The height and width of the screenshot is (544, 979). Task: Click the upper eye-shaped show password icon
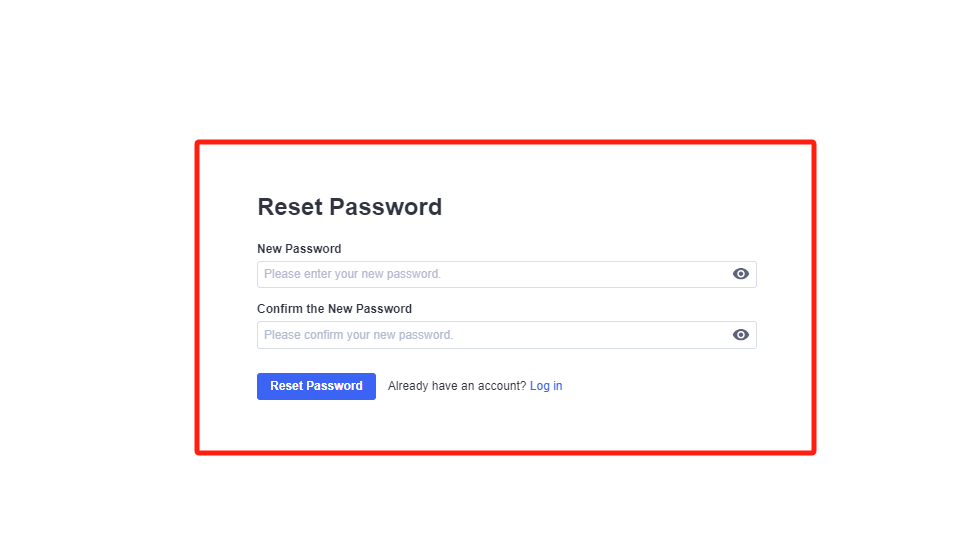(x=740, y=274)
